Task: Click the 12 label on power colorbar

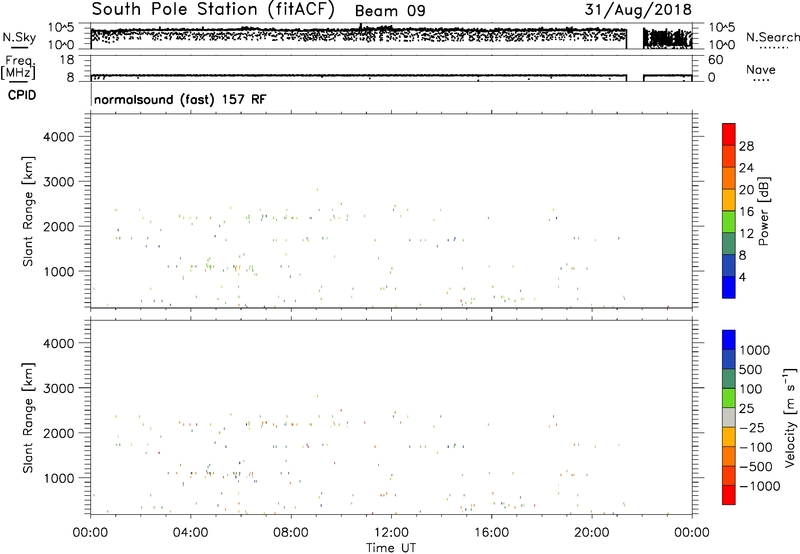Action: tap(746, 234)
